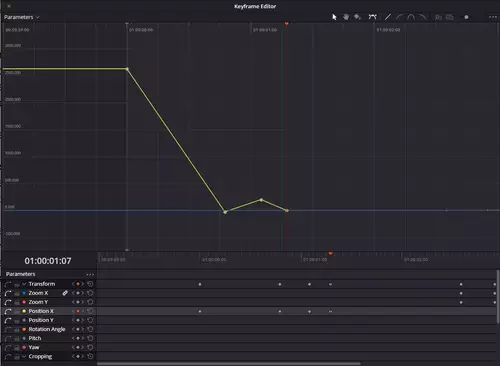Screen dimensions: 500x366
Task: Toggle curve display for Zoom X
Action: 8,293
